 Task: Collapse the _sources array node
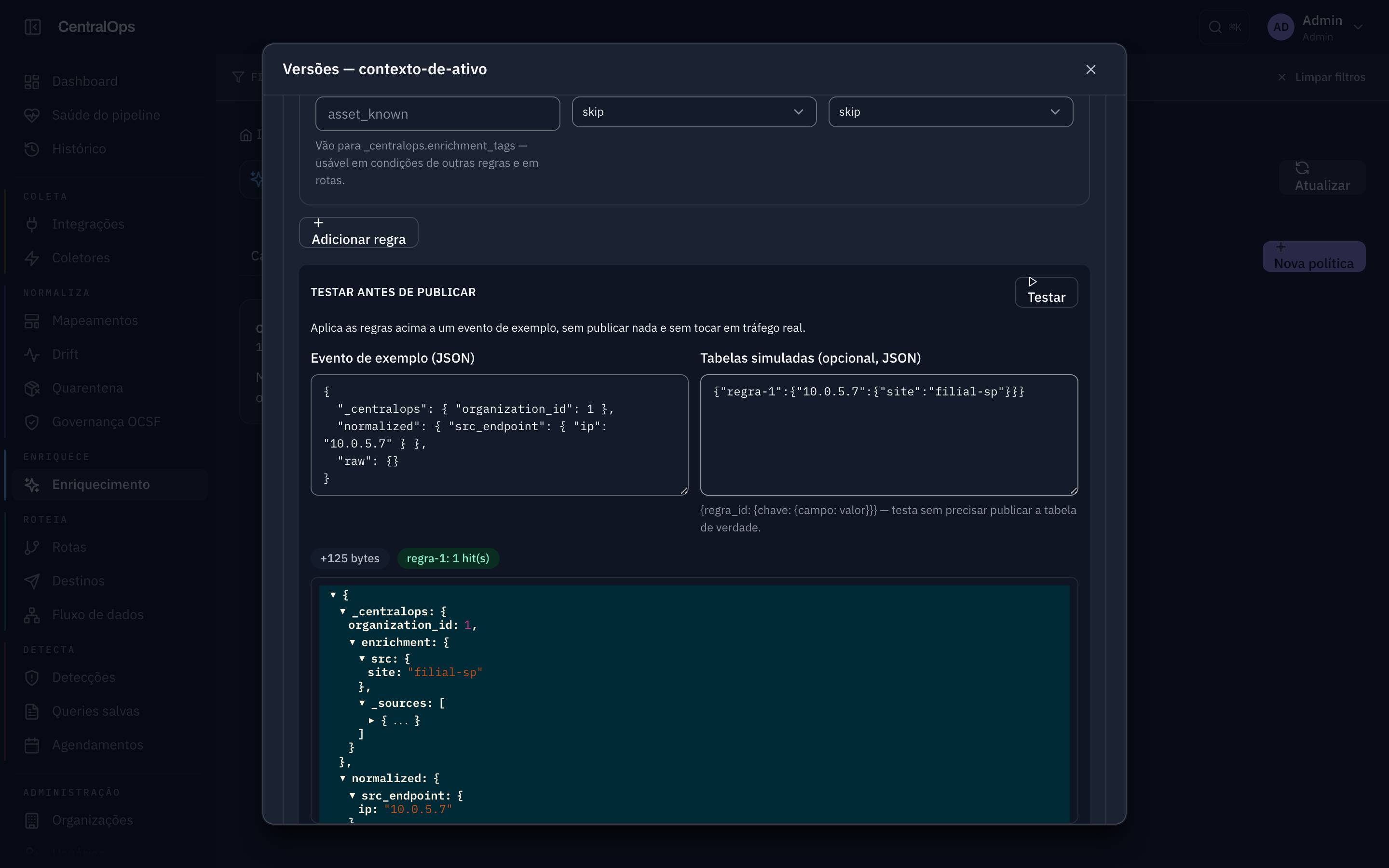tap(362, 703)
